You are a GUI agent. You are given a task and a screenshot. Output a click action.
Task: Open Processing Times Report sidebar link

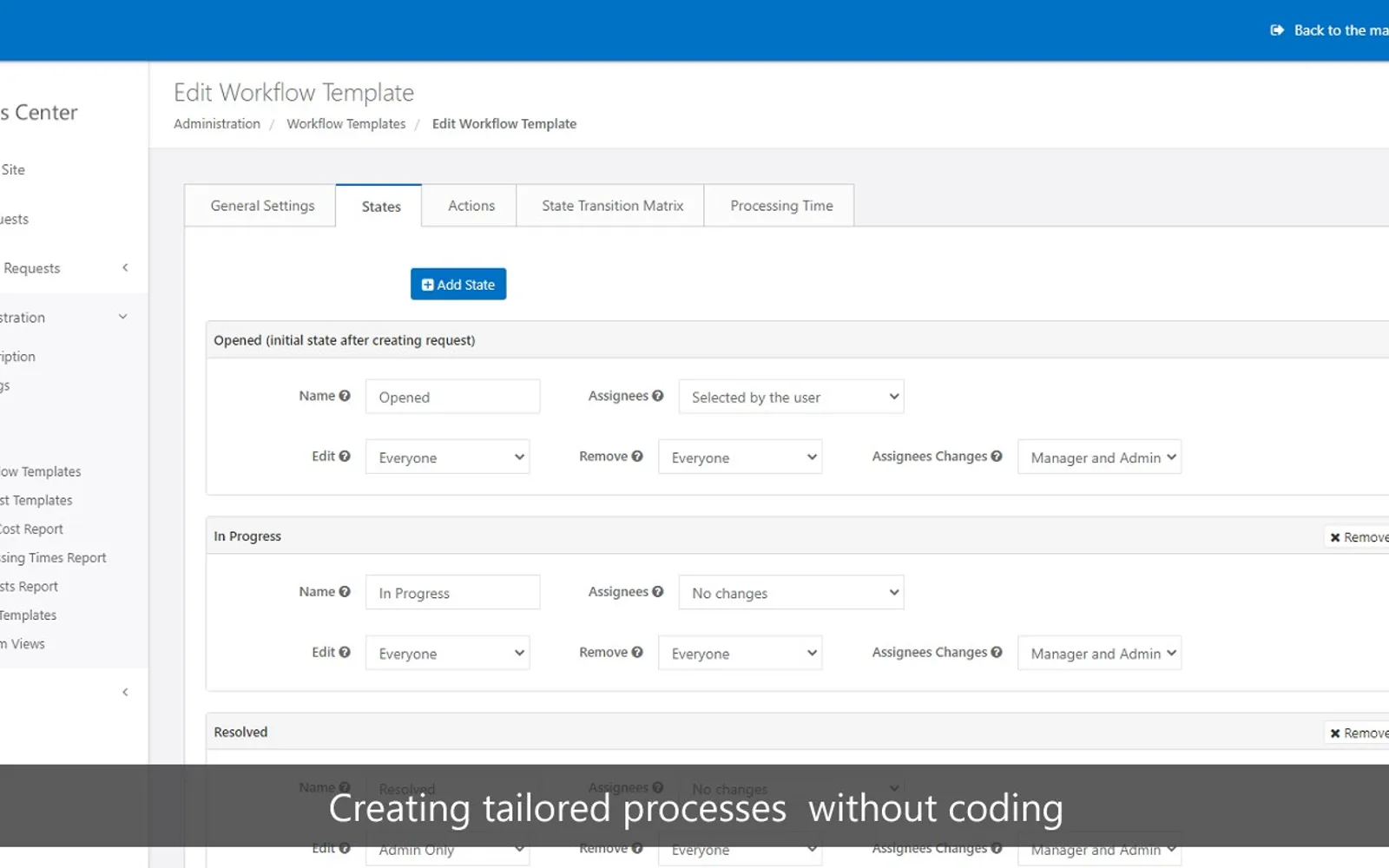(53, 558)
